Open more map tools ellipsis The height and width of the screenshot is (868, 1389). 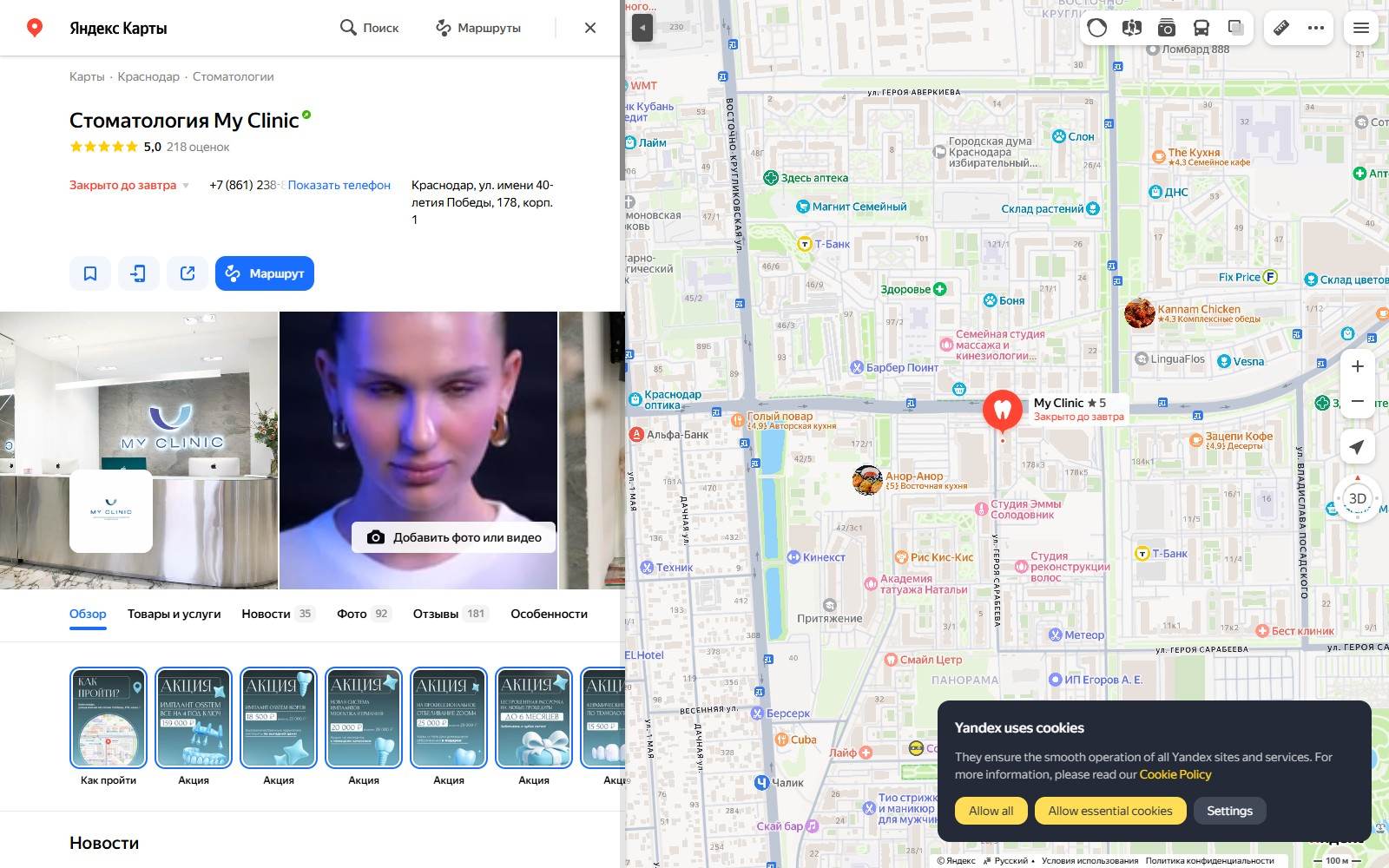click(x=1316, y=28)
